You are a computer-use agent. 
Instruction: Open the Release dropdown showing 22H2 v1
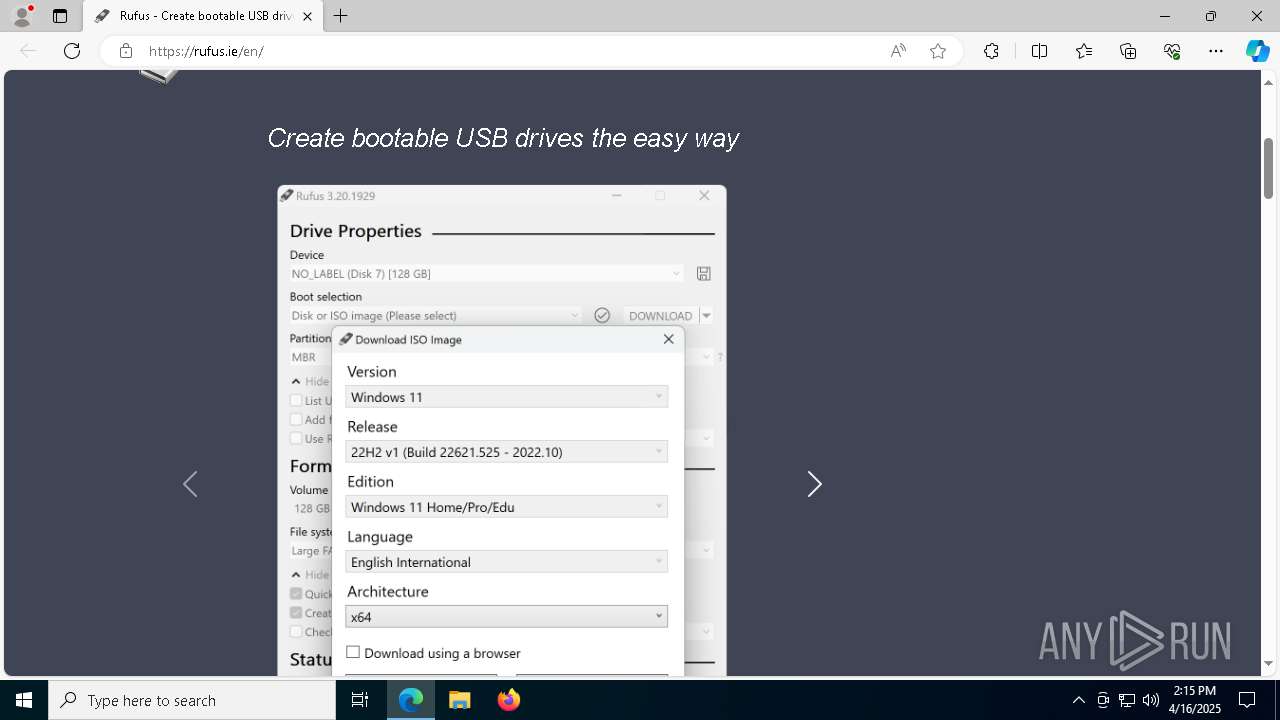pos(506,452)
